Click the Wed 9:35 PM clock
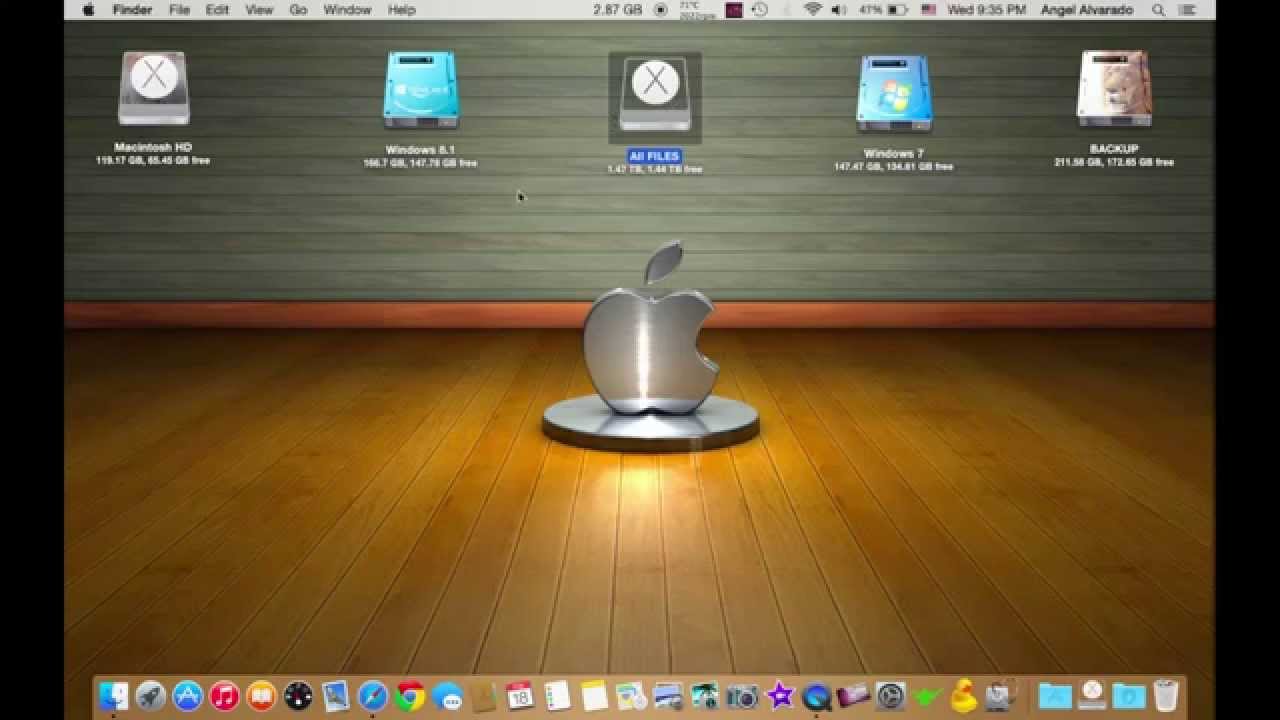The width and height of the screenshot is (1280, 720). [x=987, y=10]
